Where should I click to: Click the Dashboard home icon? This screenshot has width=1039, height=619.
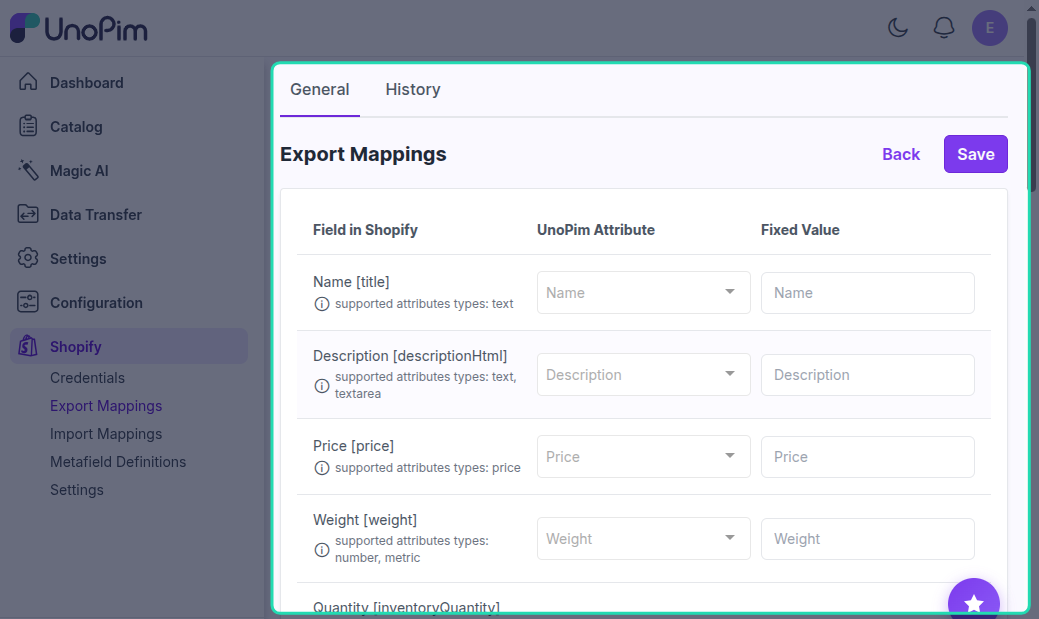tap(28, 82)
